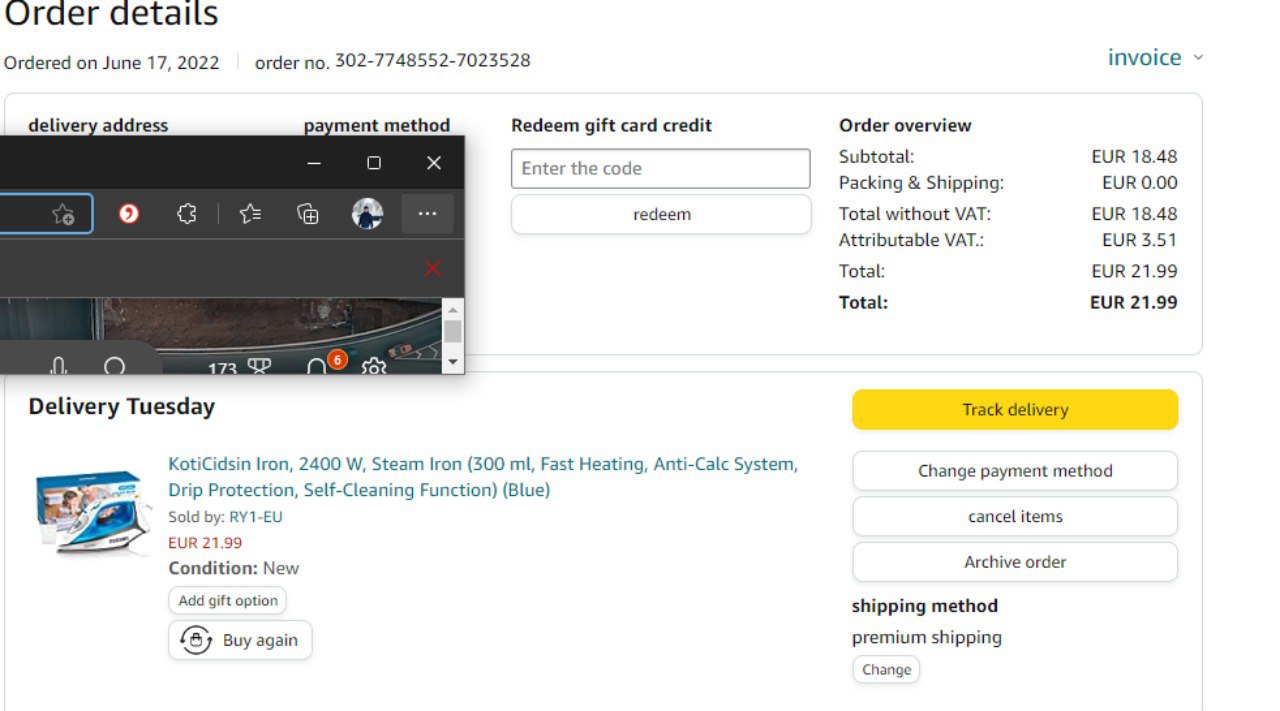Open the Collections icon in toolbar
Screen dimensions: 1280x711
pos(308,214)
